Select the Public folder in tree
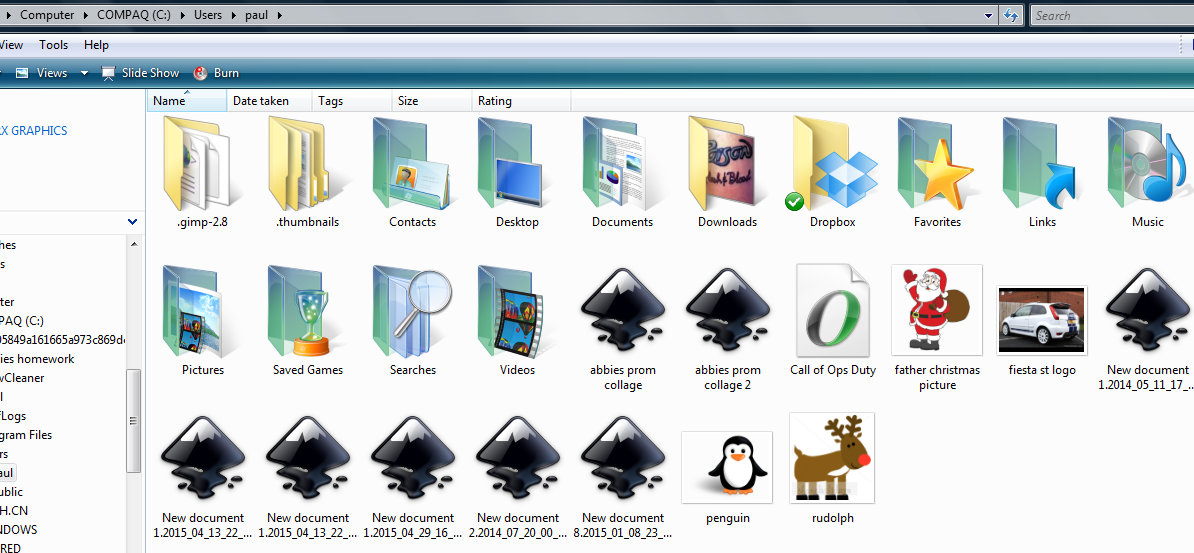The width and height of the screenshot is (1194, 553). click(x=11, y=492)
